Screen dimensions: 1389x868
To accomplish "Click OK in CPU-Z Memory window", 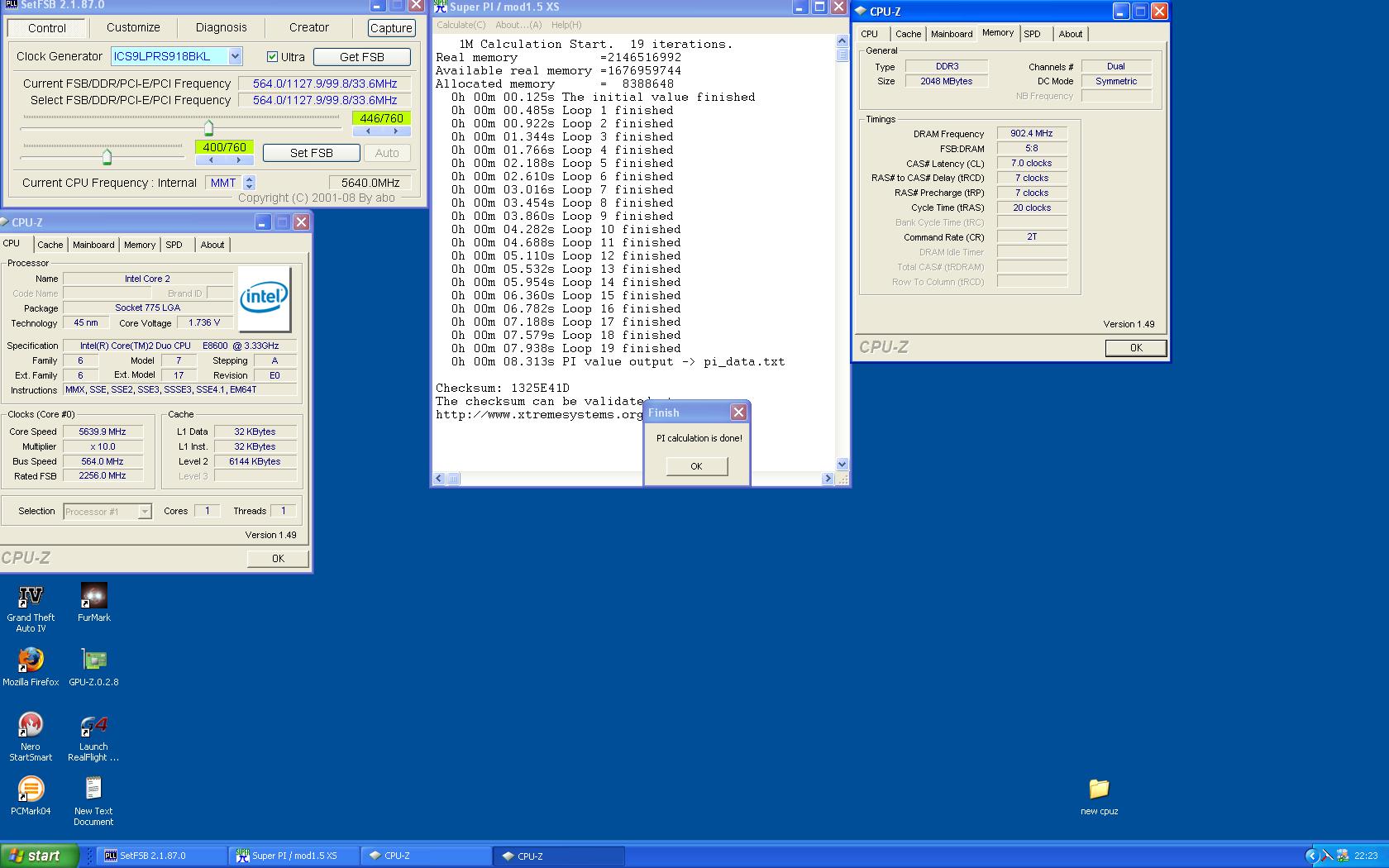I will click(x=1136, y=348).
